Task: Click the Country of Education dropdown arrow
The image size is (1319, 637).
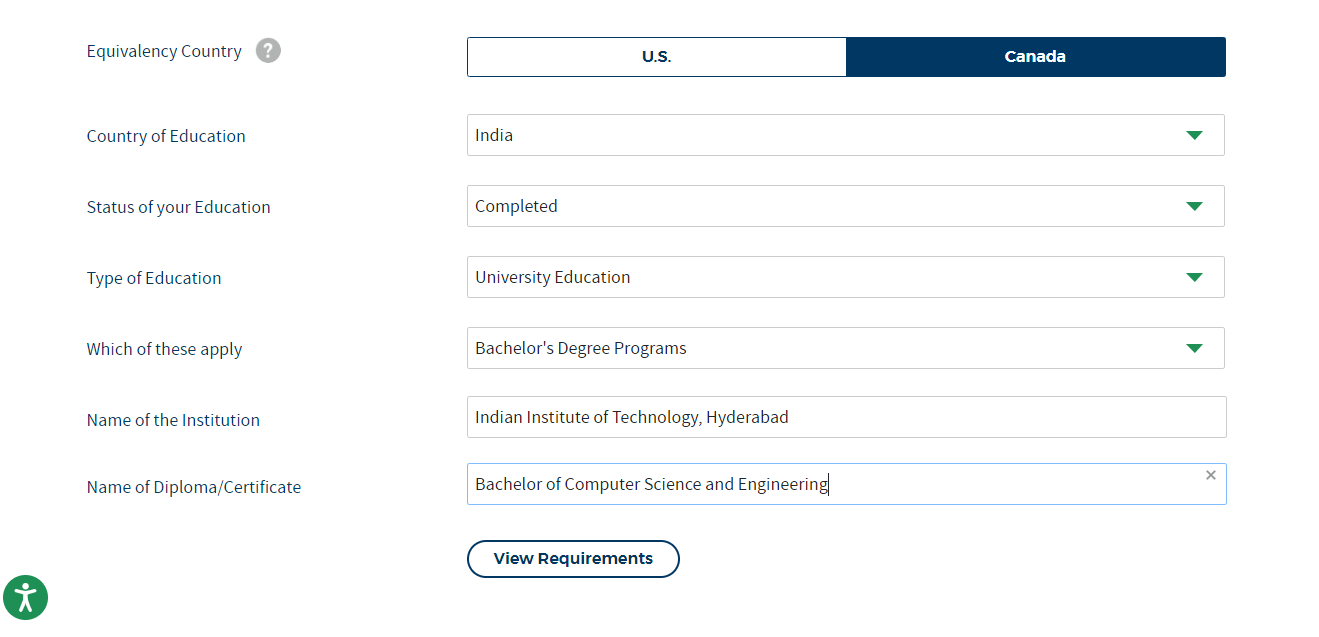Action: [1194, 134]
